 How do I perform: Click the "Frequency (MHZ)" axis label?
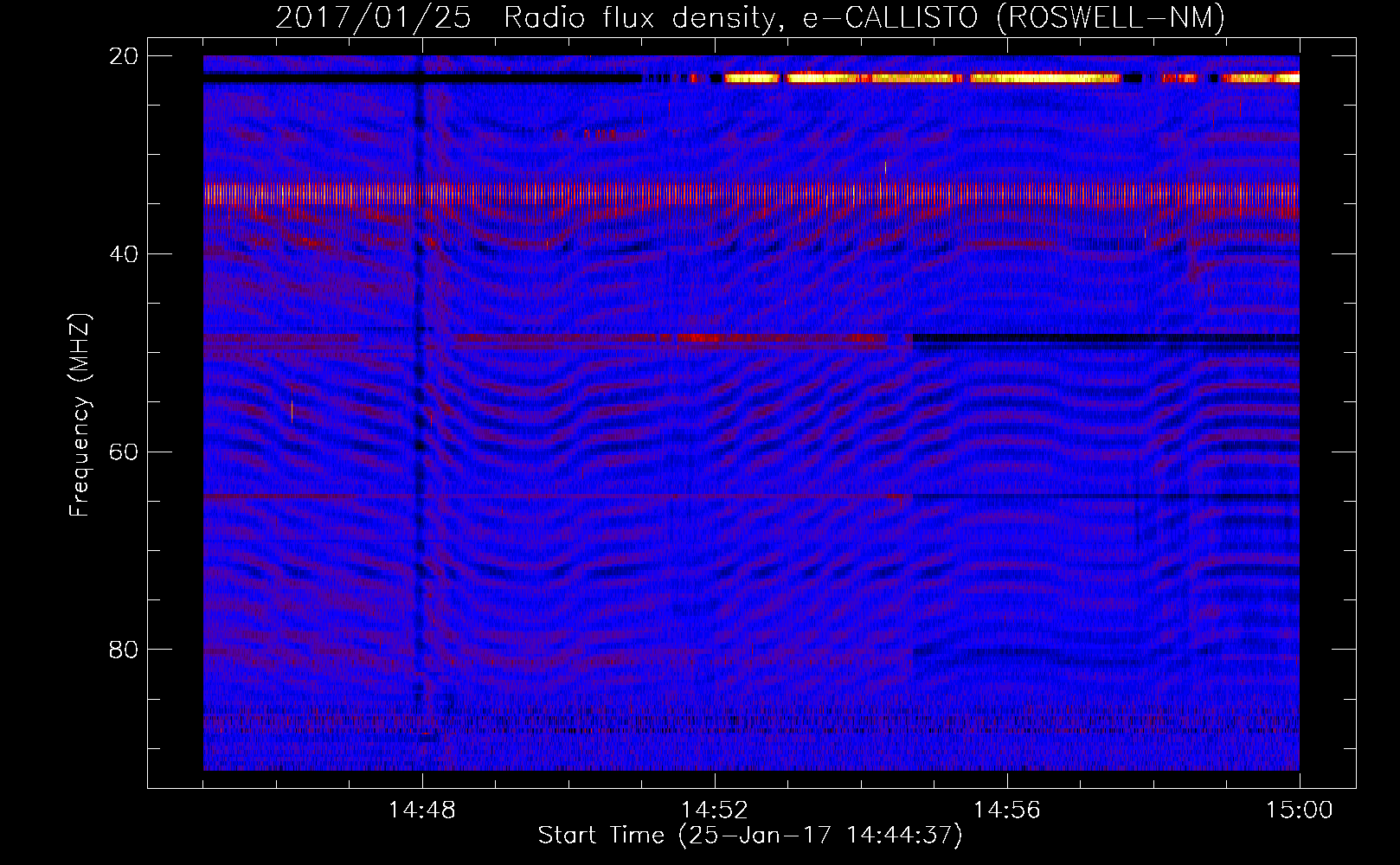(x=80, y=415)
